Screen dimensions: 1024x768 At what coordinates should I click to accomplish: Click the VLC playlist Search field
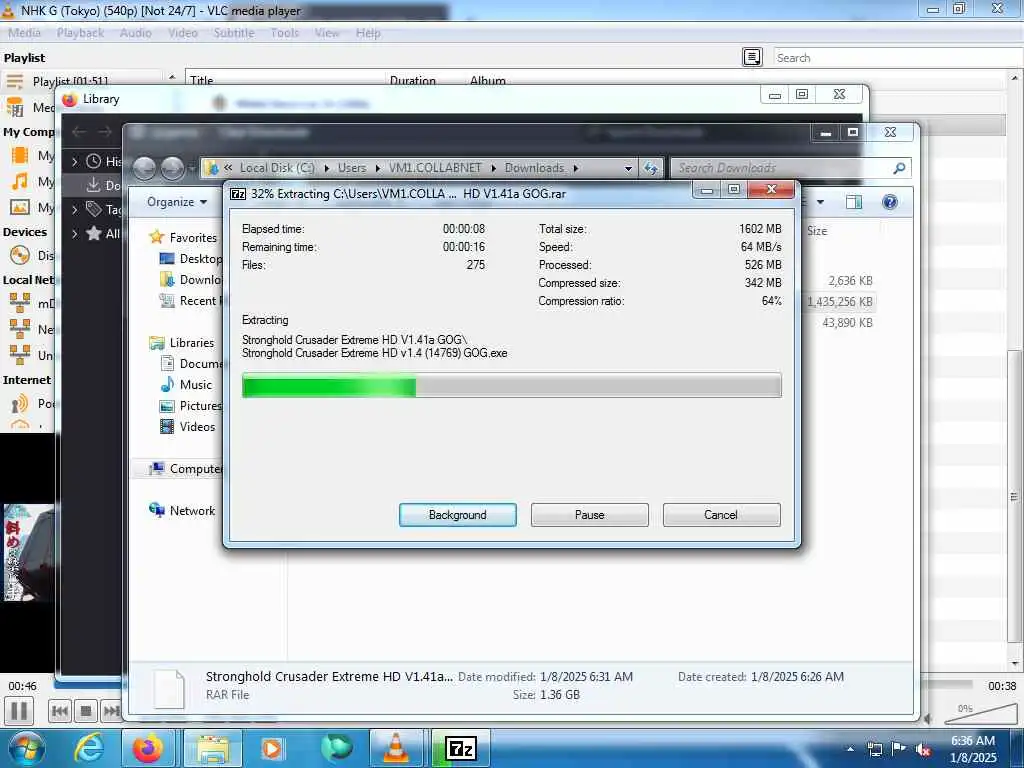click(x=898, y=57)
